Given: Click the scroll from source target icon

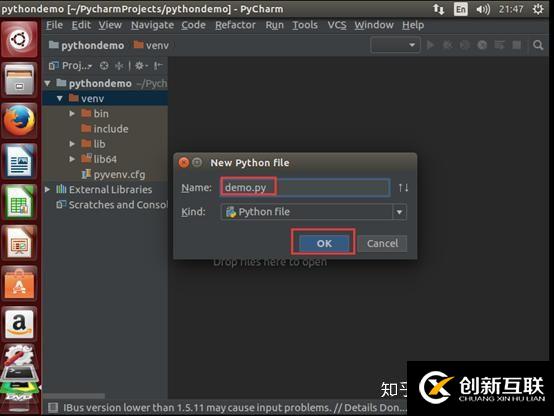Looking at the screenshot, I should [x=104, y=66].
